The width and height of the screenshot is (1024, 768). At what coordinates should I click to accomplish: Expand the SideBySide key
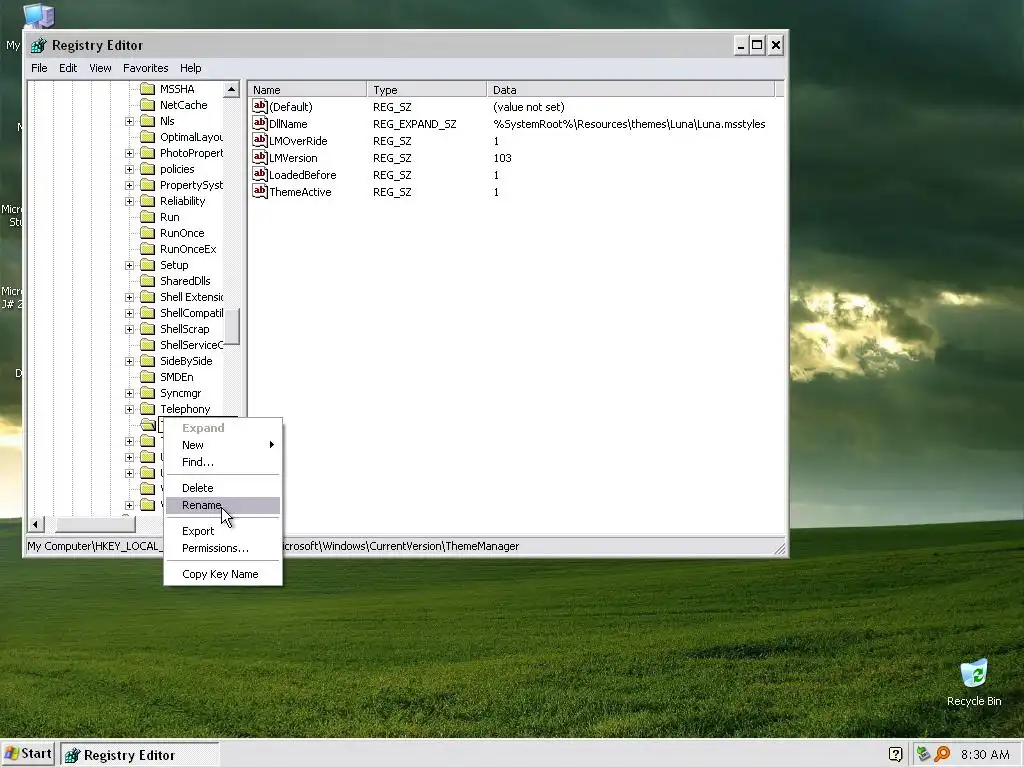pos(129,361)
